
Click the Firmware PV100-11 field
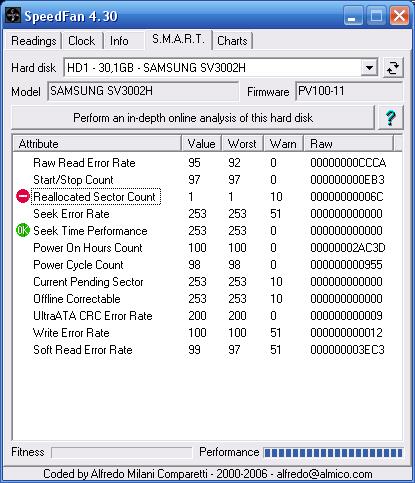click(349, 91)
